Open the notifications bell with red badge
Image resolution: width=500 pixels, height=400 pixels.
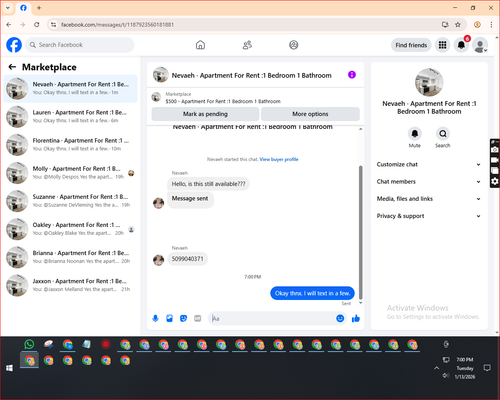coord(461,45)
